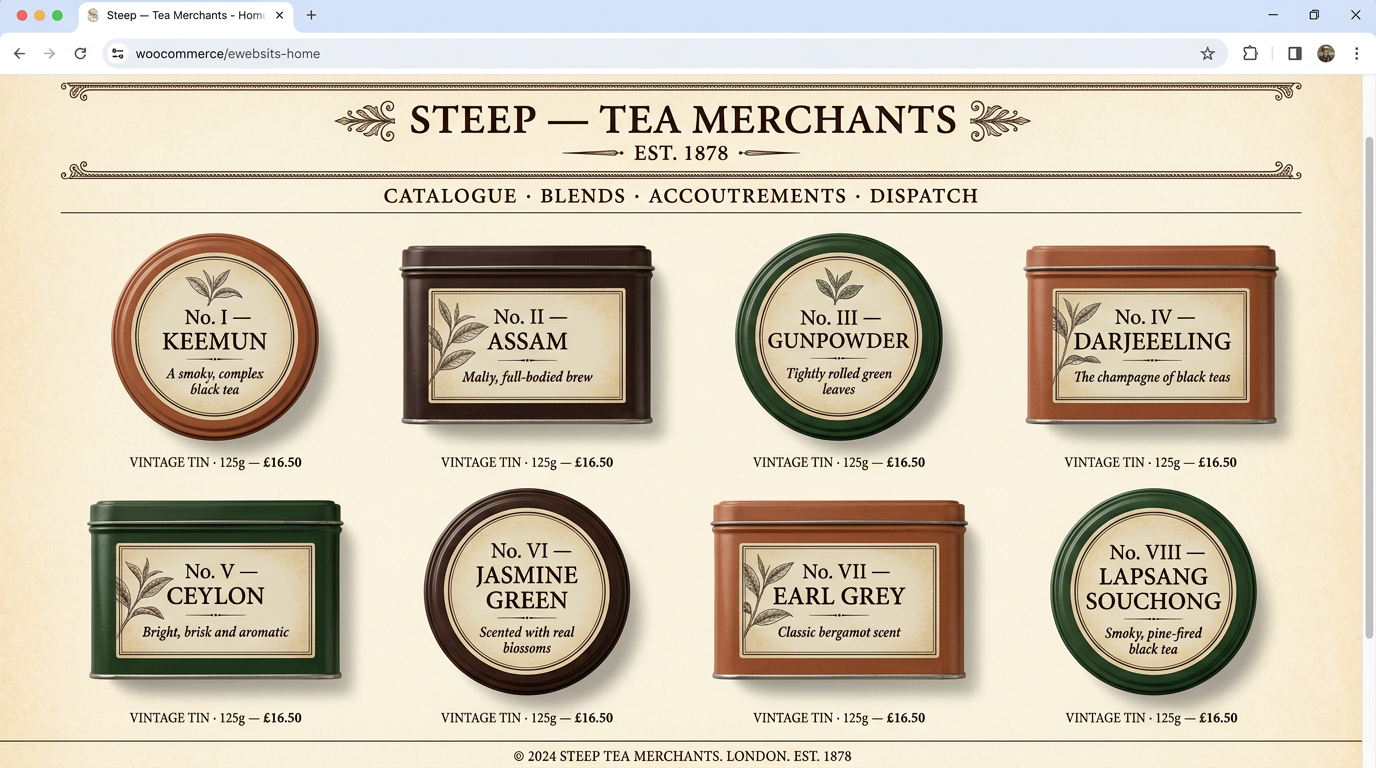The height and width of the screenshot is (768, 1376).
Task: Open the Catalogue navigation item
Action: coord(450,196)
